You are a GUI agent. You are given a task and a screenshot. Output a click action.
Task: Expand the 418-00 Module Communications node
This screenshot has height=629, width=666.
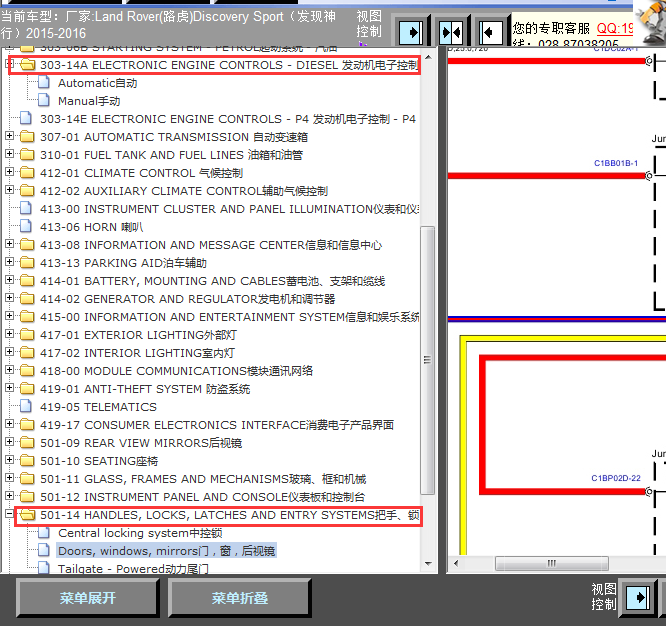pos(9,370)
